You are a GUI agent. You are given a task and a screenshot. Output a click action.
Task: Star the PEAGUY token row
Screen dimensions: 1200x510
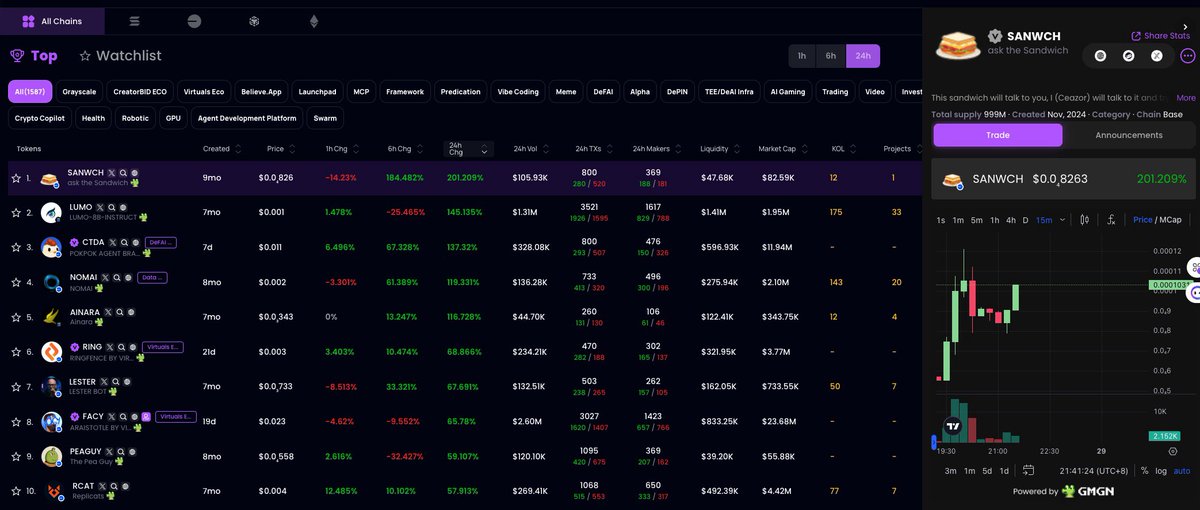coord(16,456)
